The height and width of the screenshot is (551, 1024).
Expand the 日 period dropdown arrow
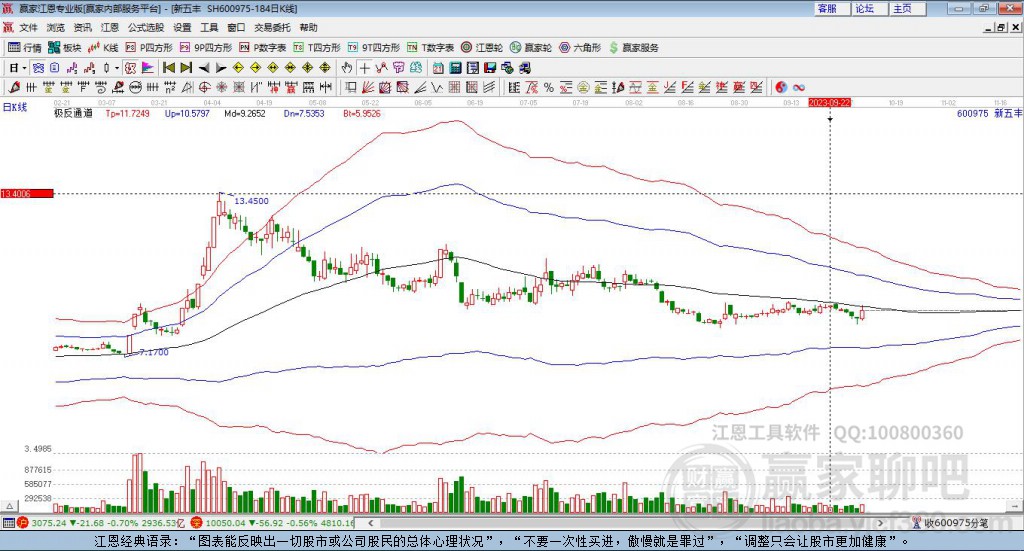click(24, 68)
